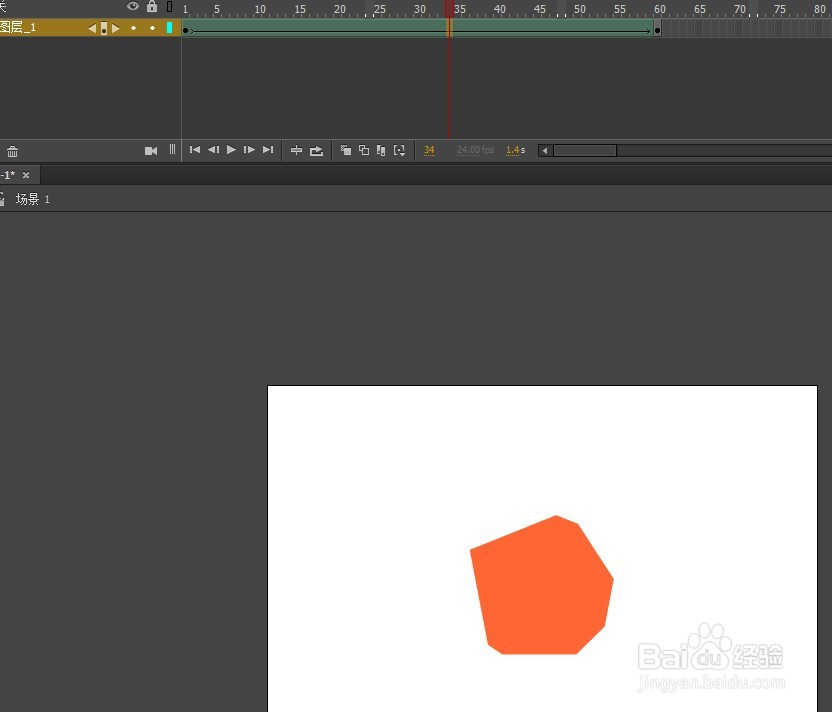Enable onion skin mode
This screenshot has width=832, height=712.
(x=345, y=150)
